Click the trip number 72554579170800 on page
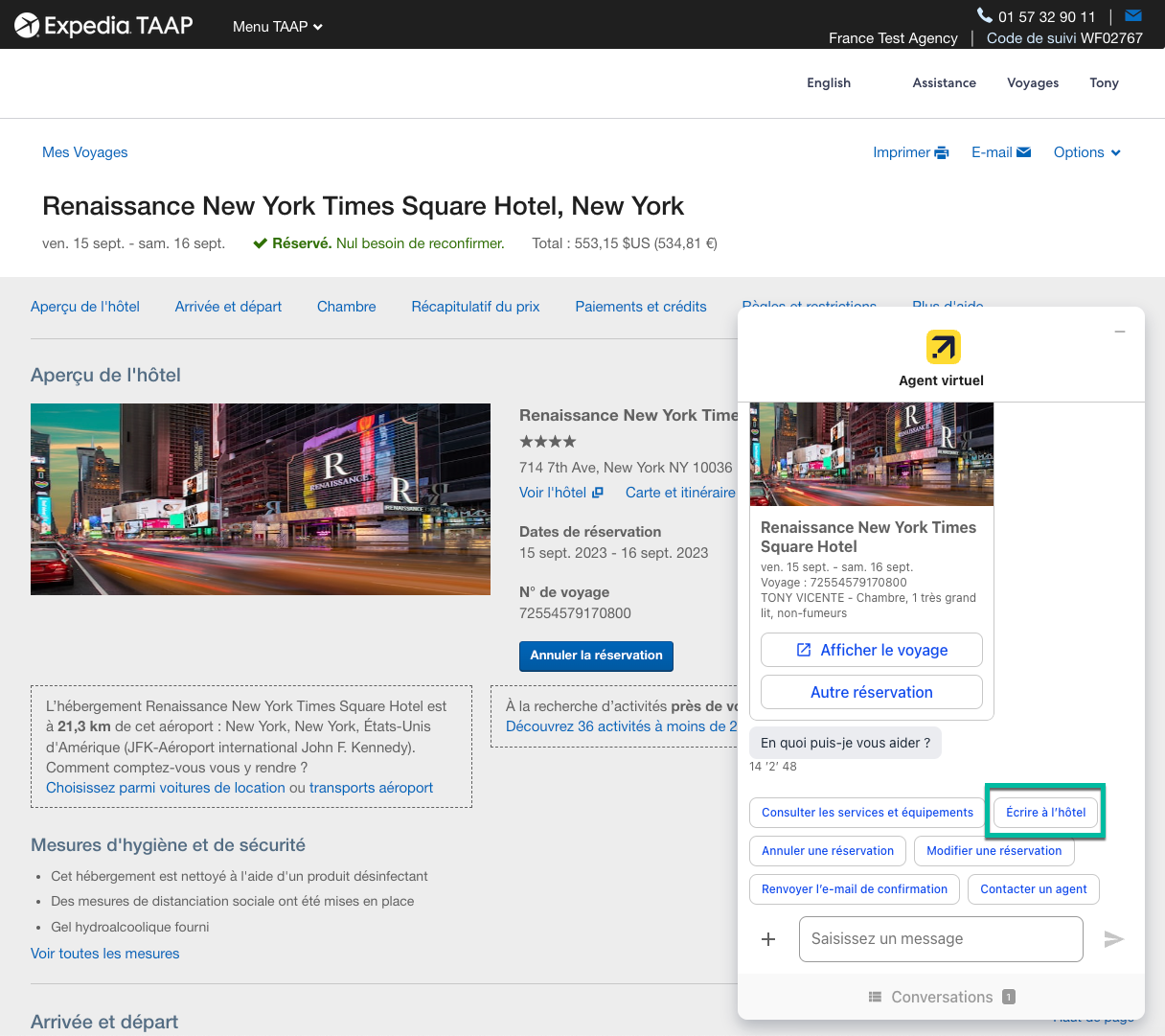The height and width of the screenshot is (1036, 1165). 575,613
